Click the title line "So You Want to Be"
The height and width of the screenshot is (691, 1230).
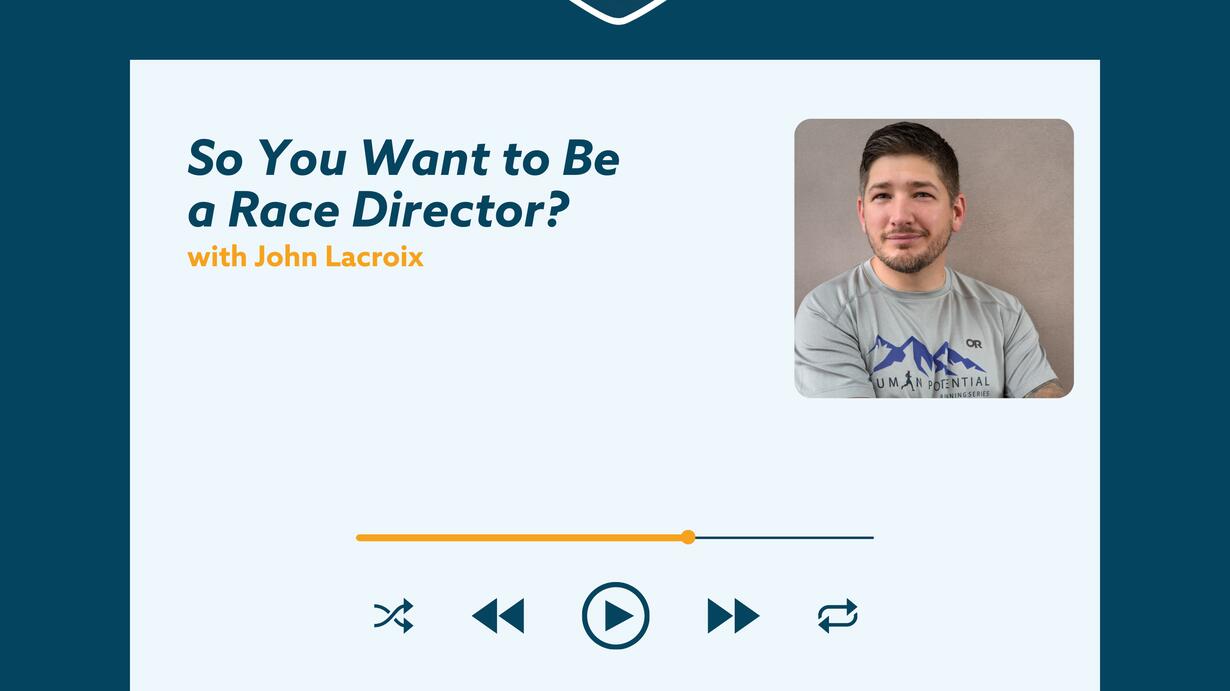403,159
